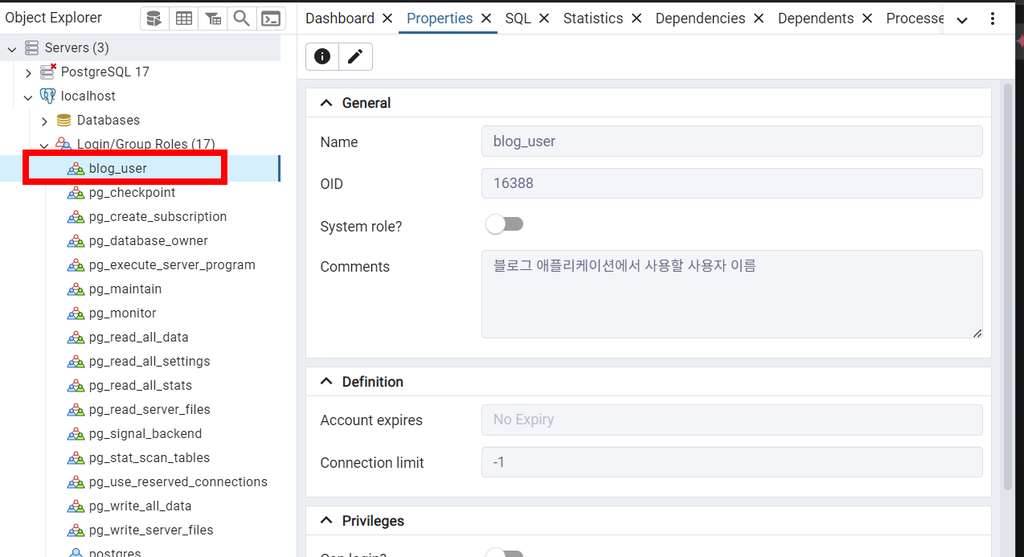Collapse the General section

pyautogui.click(x=327, y=103)
